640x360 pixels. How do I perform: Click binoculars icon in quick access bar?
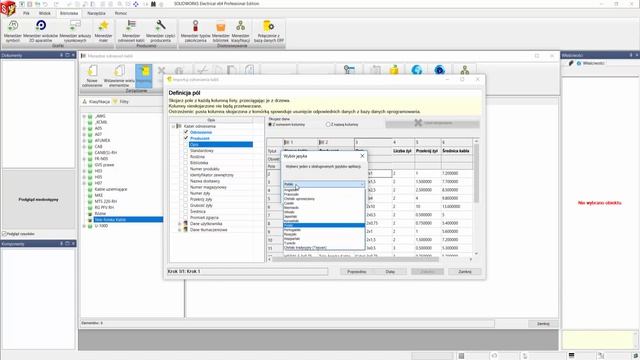pos(153,4)
